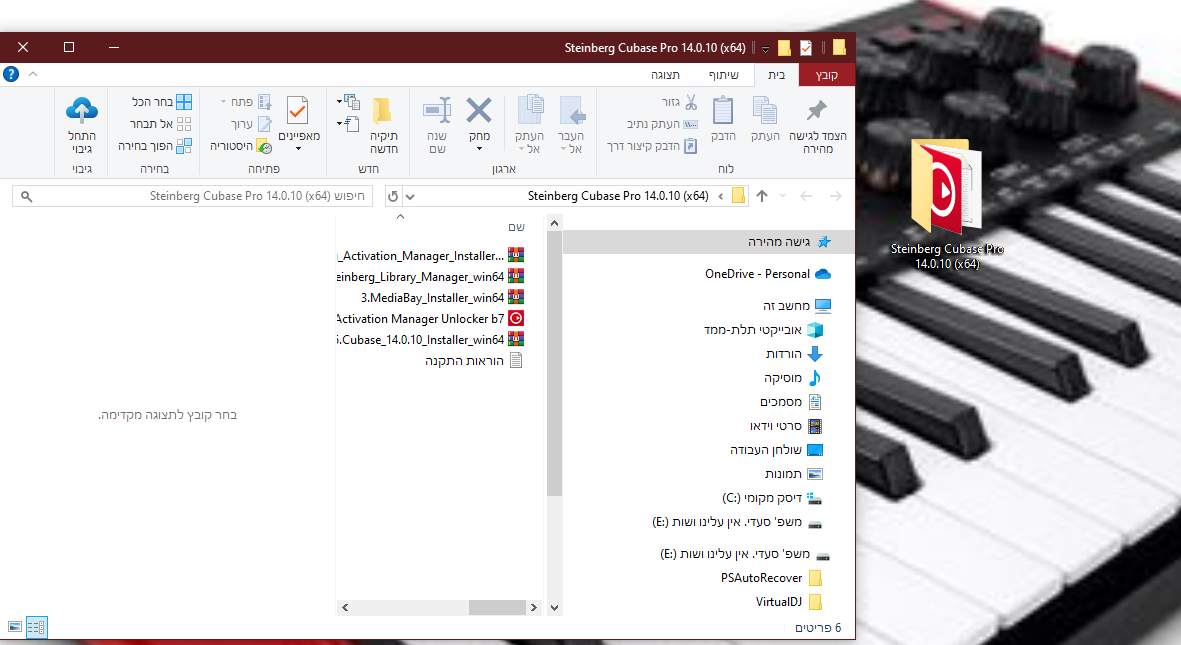Select the Steinberg Cubase Pro desktop folder icon

(947, 203)
